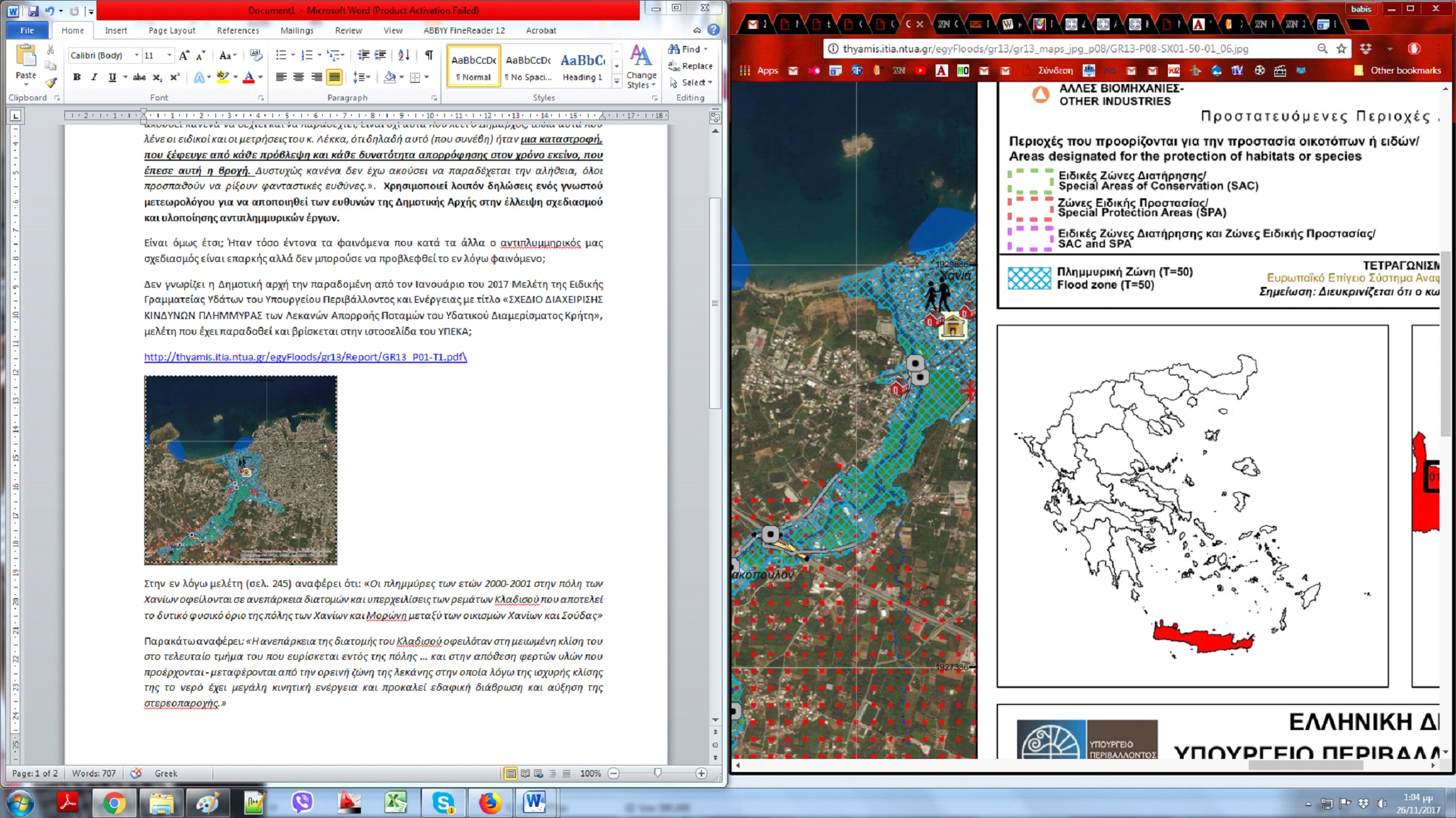Select the Grow Font icon
Viewport: 1456px width, 818px height.
pos(184,56)
